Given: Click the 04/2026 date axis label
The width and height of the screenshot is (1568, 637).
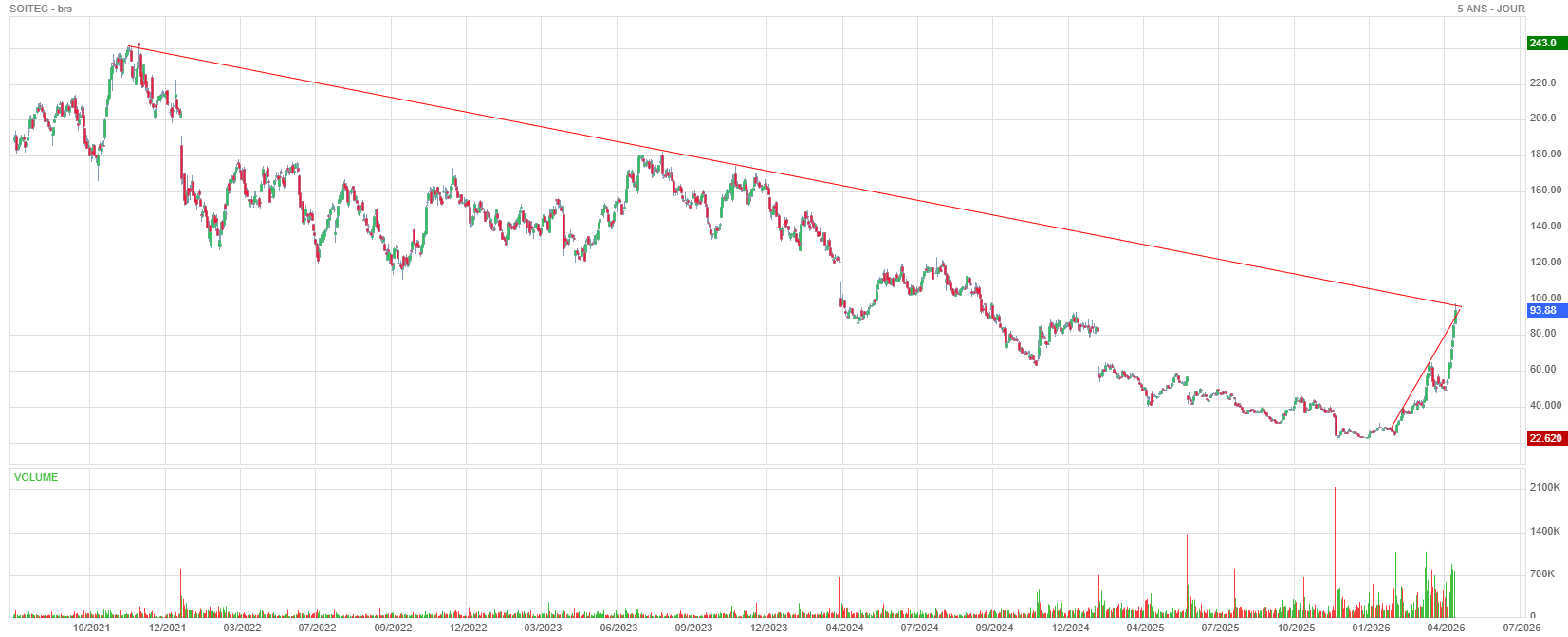Looking at the screenshot, I should click(1446, 628).
